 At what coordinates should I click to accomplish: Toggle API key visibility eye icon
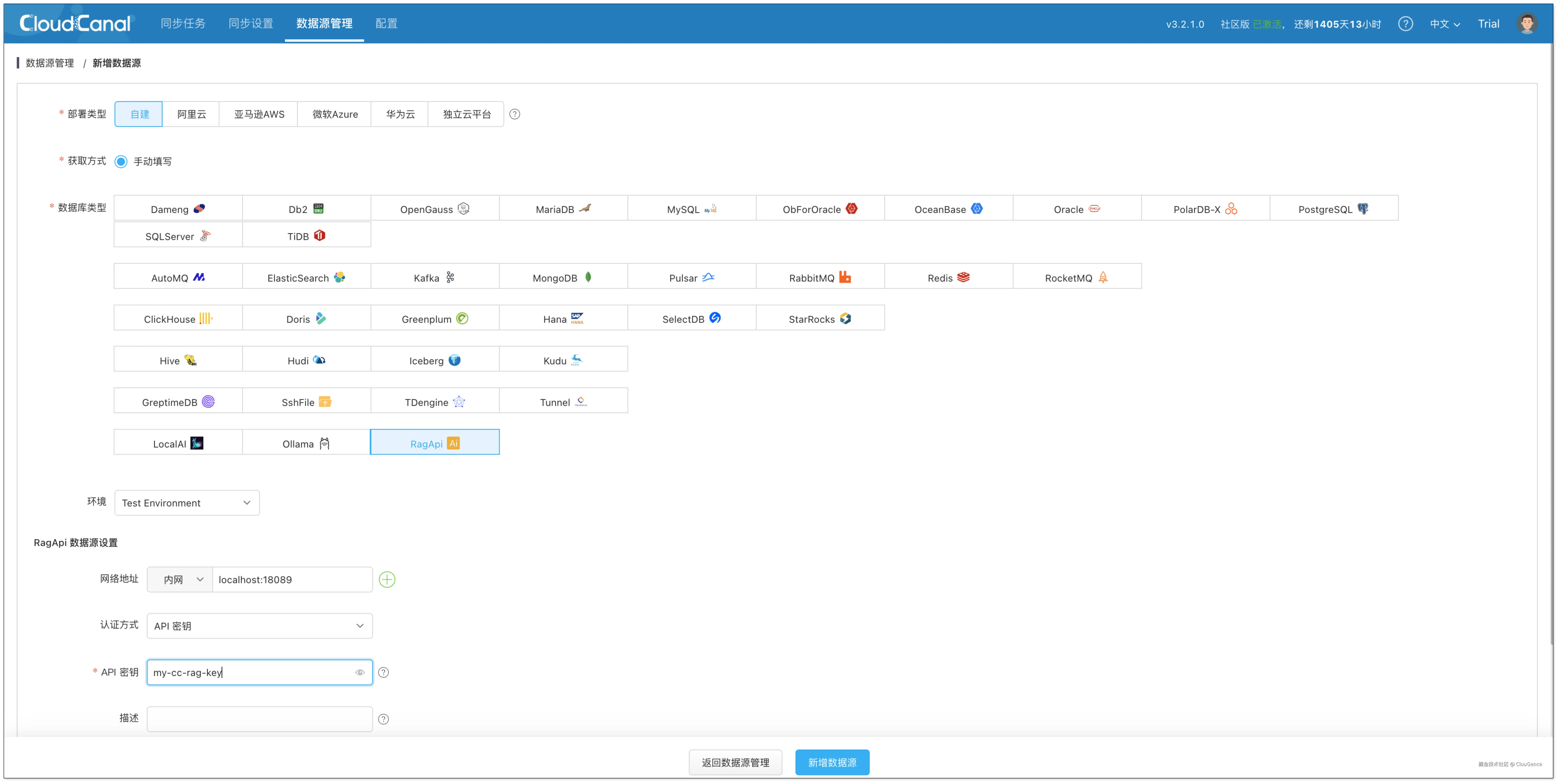point(359,672)
